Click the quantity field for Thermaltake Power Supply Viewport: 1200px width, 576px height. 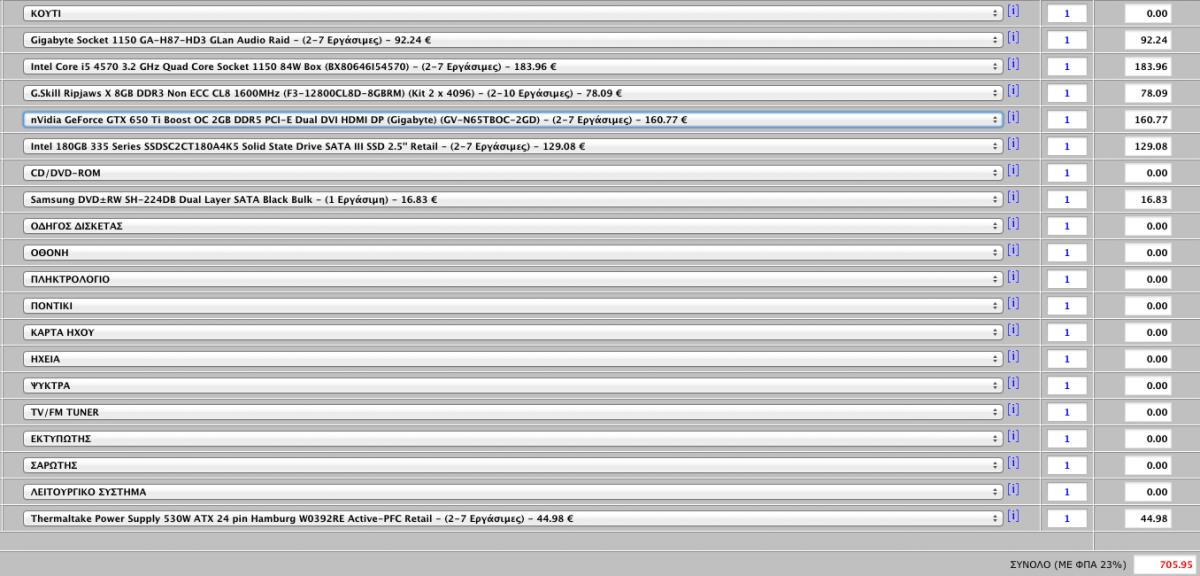click(1067, 519)
